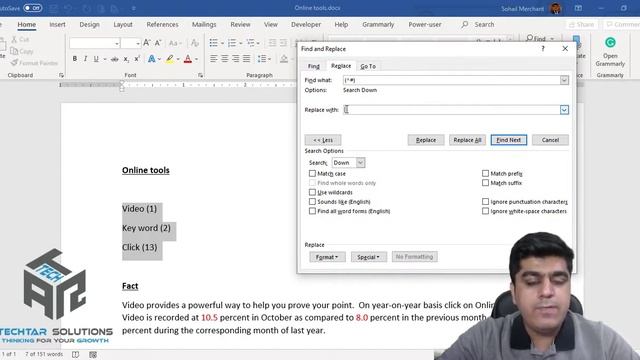This screenshot has height=360, width=640.
Task: Collapse options with Less button
Action: tap(323, 140)
